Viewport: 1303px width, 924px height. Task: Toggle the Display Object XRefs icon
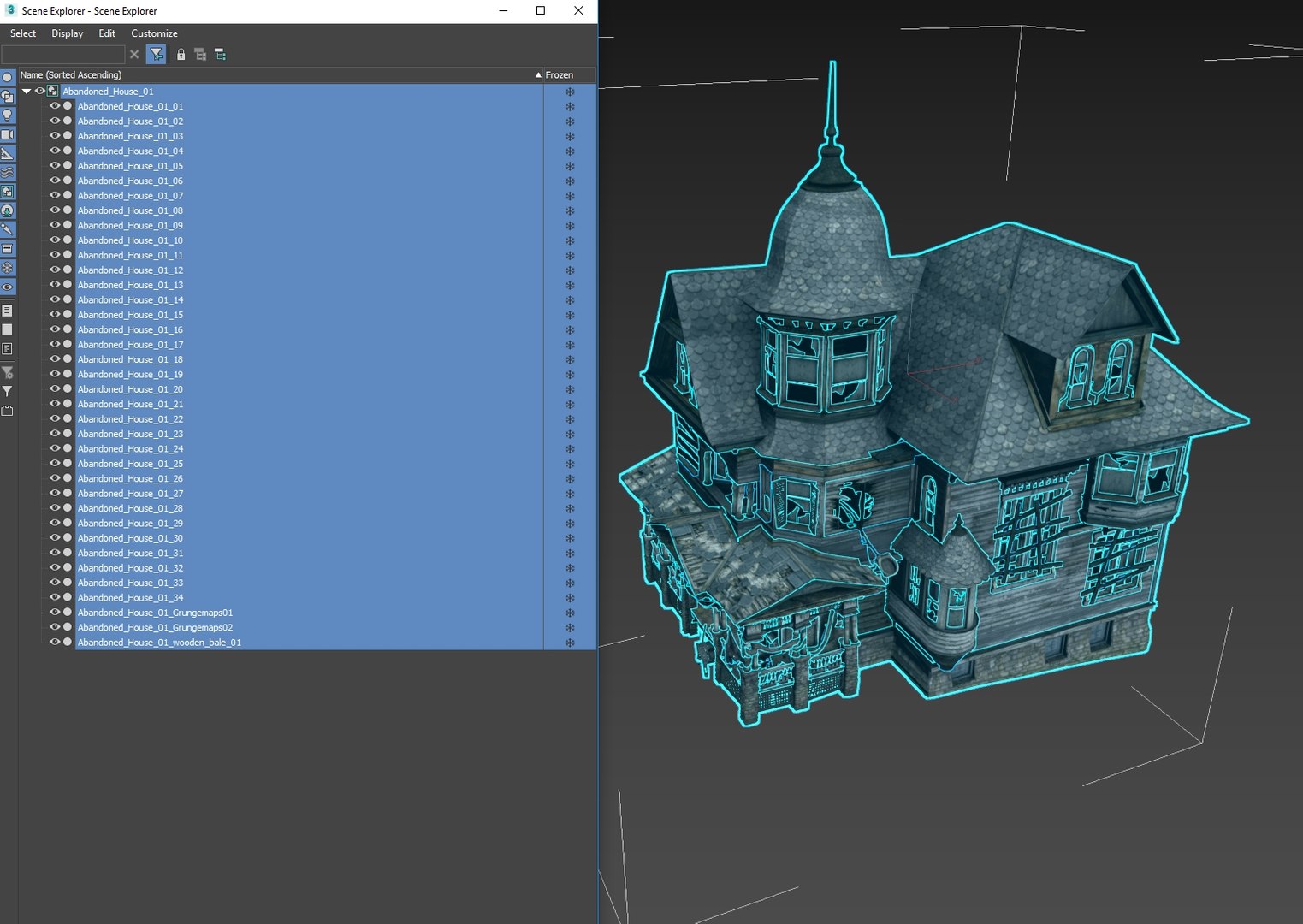tap(8, 210)
